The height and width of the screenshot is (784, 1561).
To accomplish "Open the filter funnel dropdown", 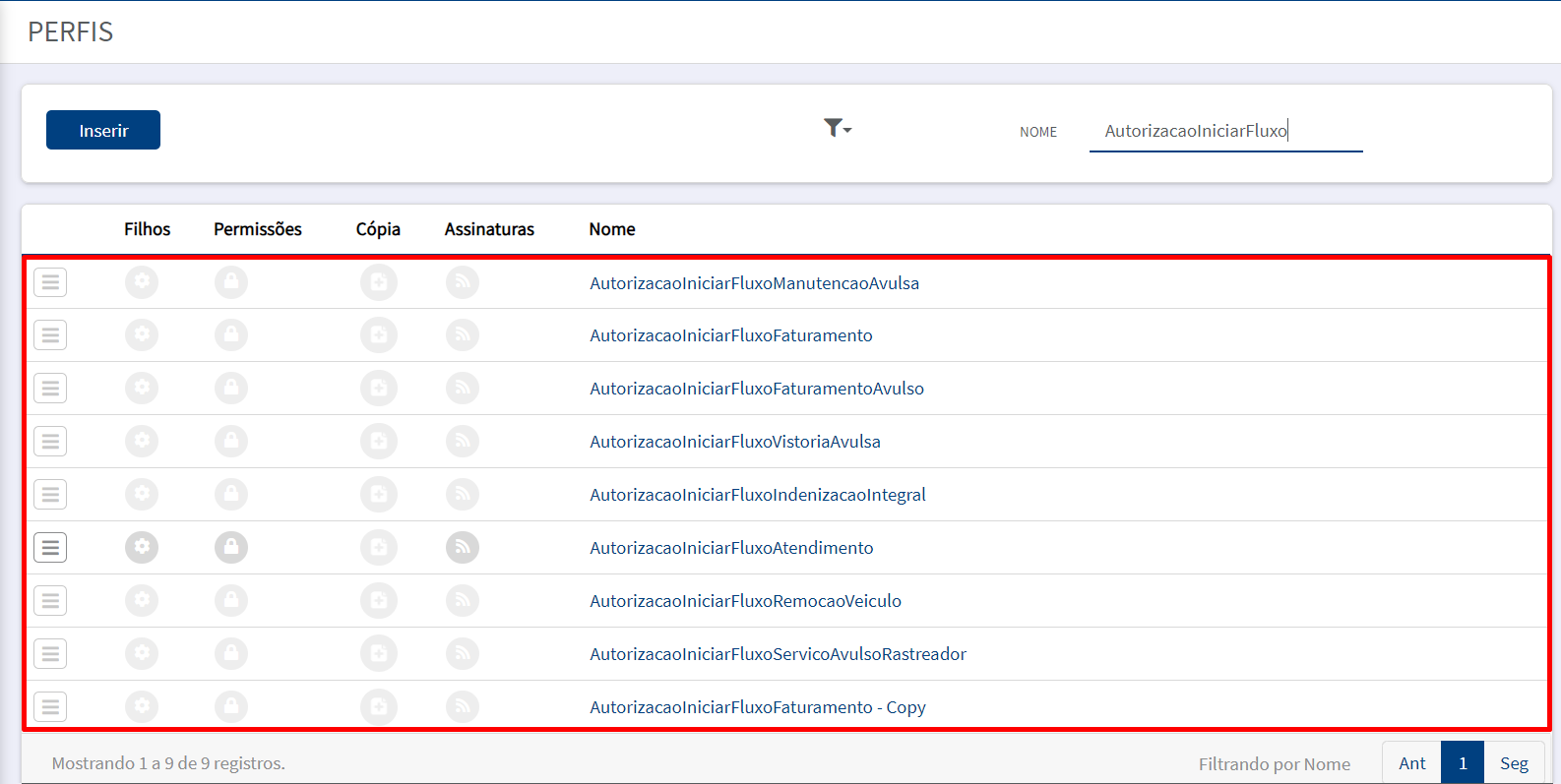I will pos(838,128).
